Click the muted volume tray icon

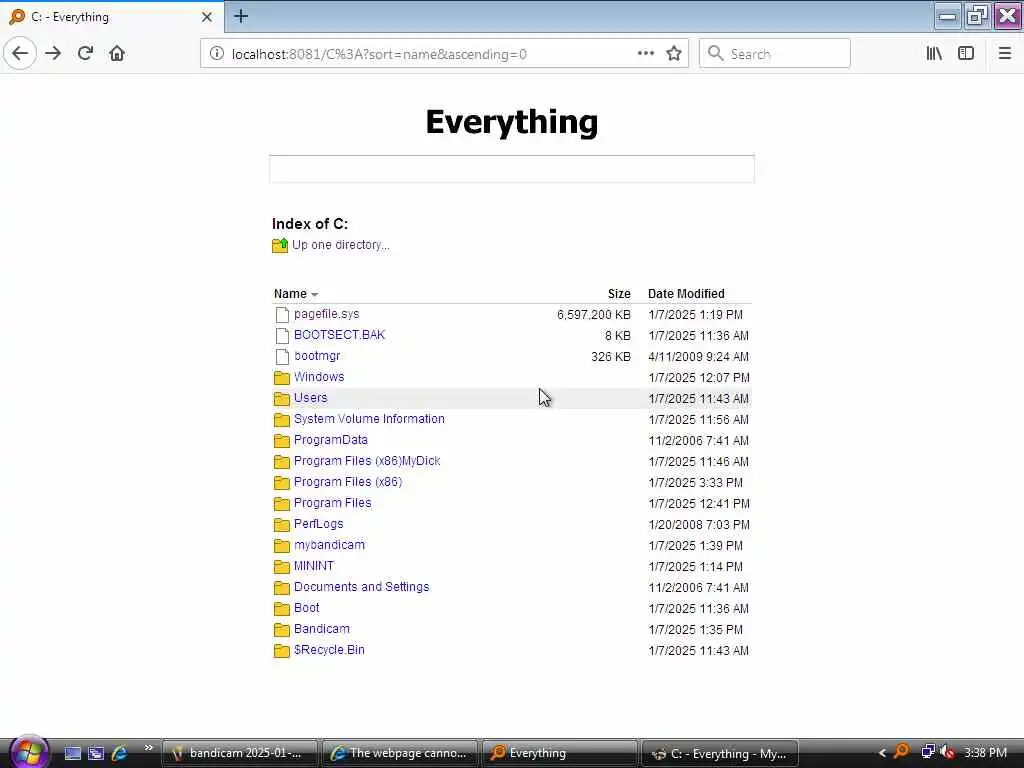[x=948, y=752]
